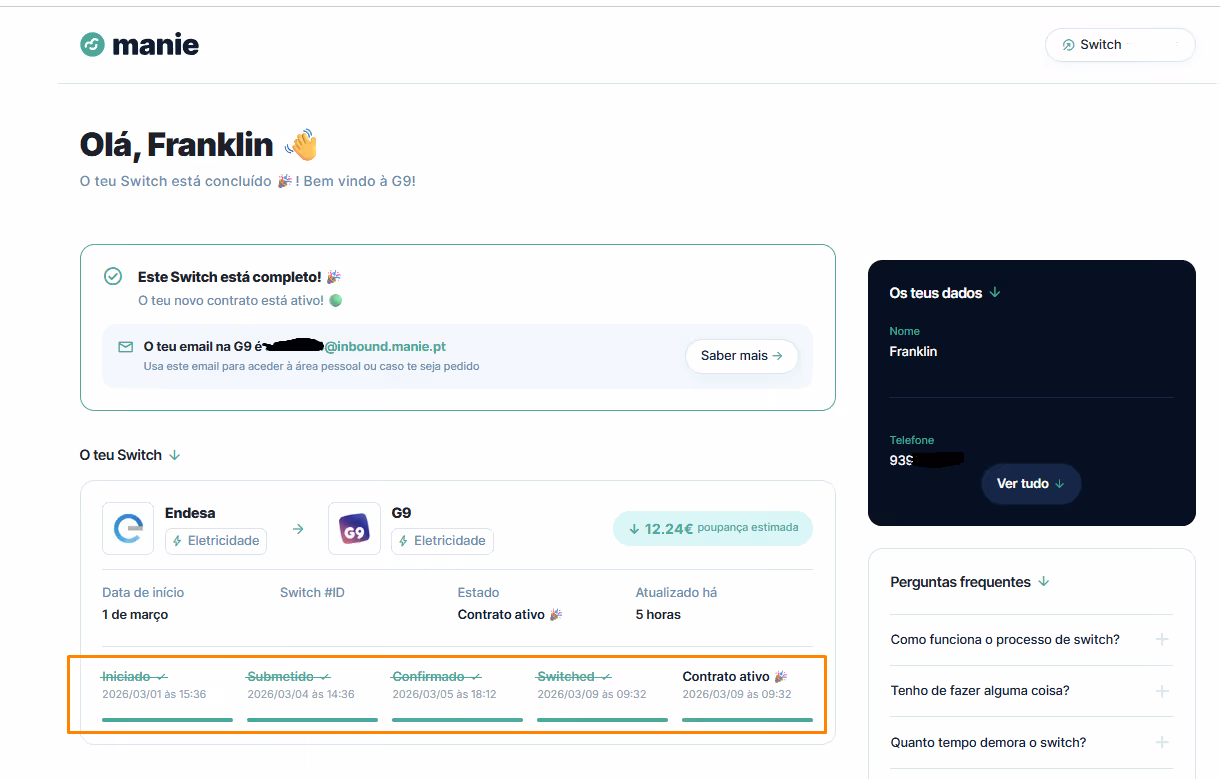Click the progress bar under Iniciado
The width and height of the screenshot is (1220, 779).
click(x=167, y=719)
